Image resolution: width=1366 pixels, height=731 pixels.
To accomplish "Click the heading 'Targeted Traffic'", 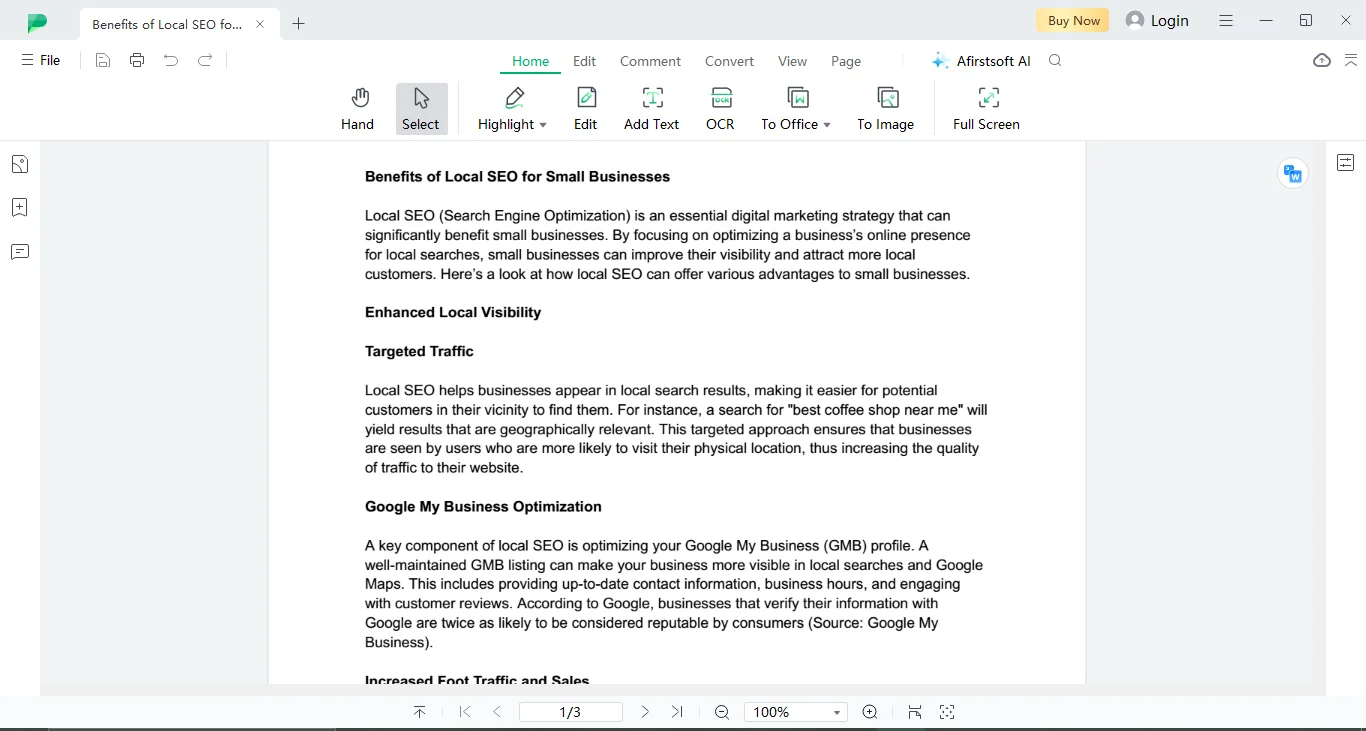I will (x=419, y=351).
